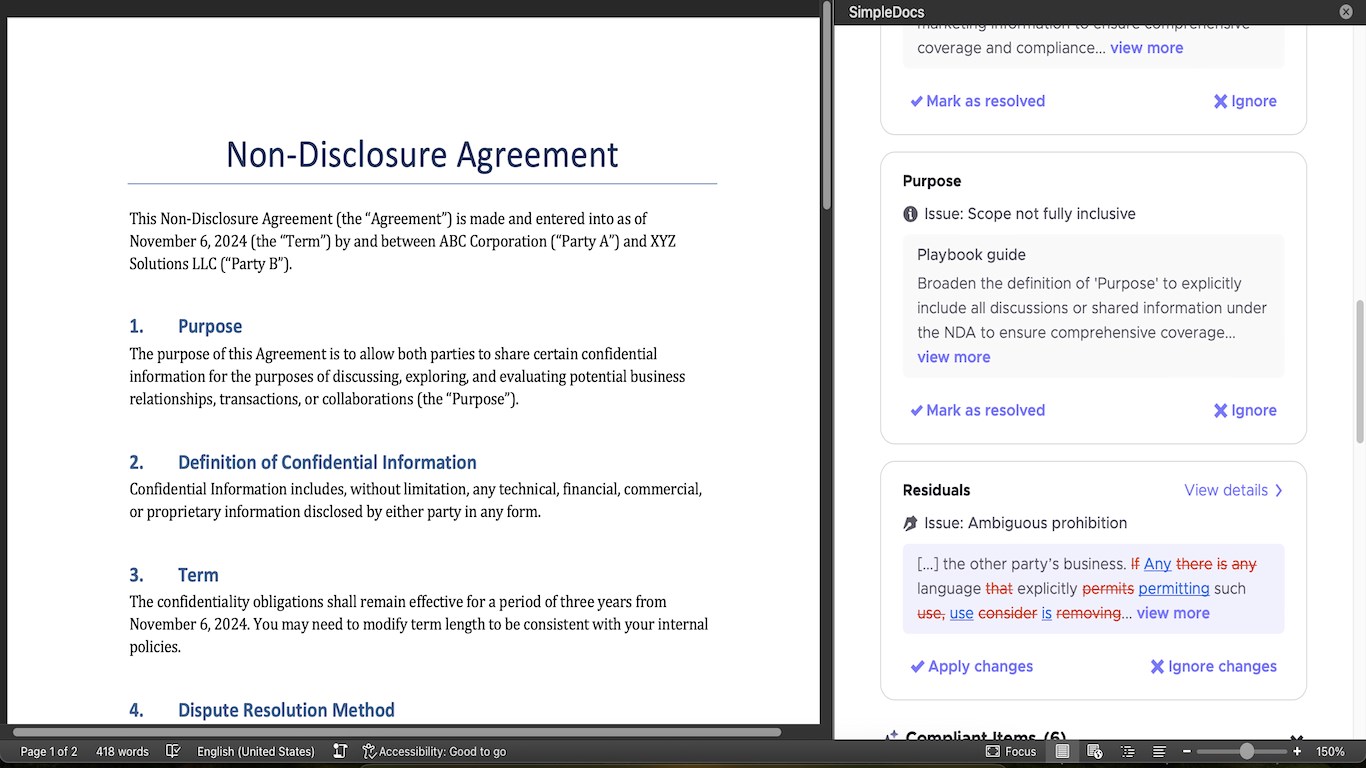Open the 150% zoom level dialog
The image size is (1366, 768).
[x=1330, y=751]
